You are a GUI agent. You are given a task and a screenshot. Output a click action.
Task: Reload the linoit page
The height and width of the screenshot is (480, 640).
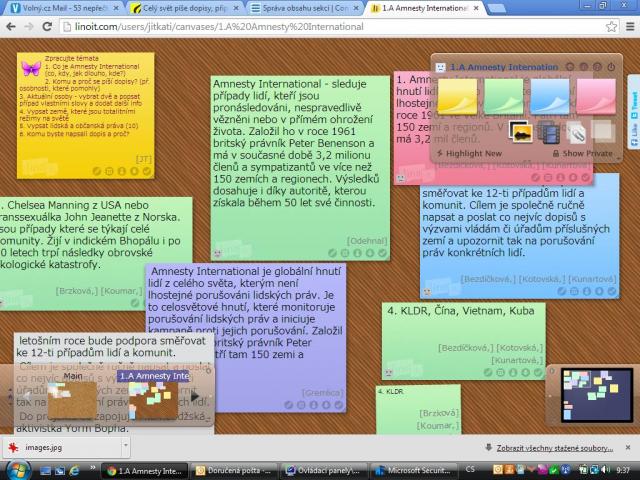pyautogui.click(x=47, y=27)
